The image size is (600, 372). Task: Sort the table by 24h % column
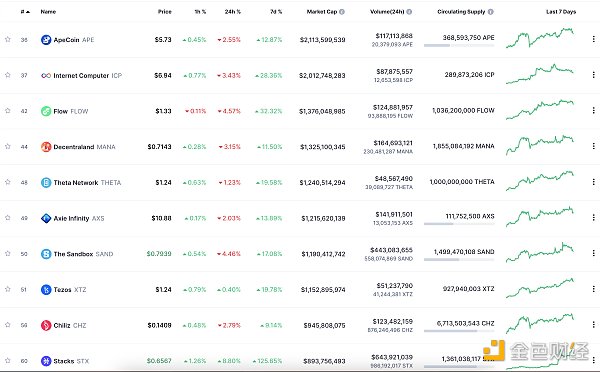click(x=233, y=12)
